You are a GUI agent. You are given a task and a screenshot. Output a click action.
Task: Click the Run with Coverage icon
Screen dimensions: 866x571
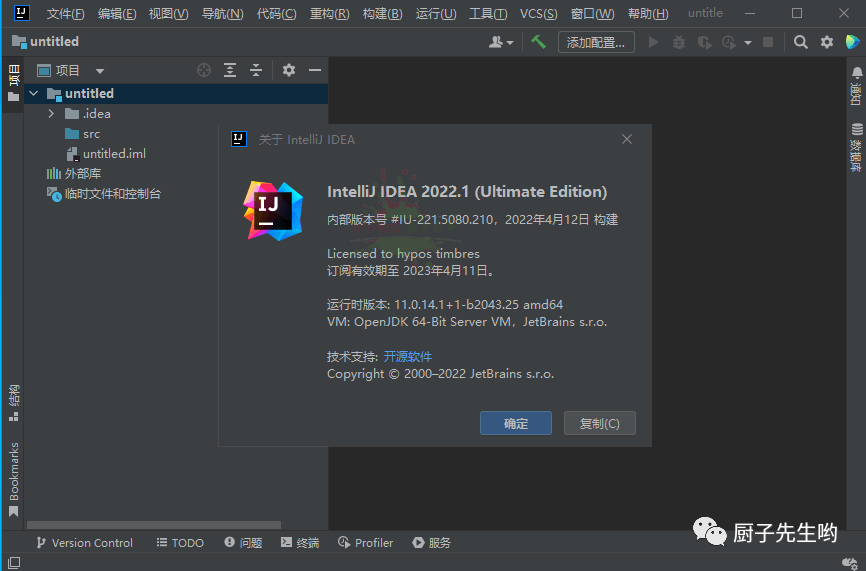pyautogui.click(x=704, y=42)
